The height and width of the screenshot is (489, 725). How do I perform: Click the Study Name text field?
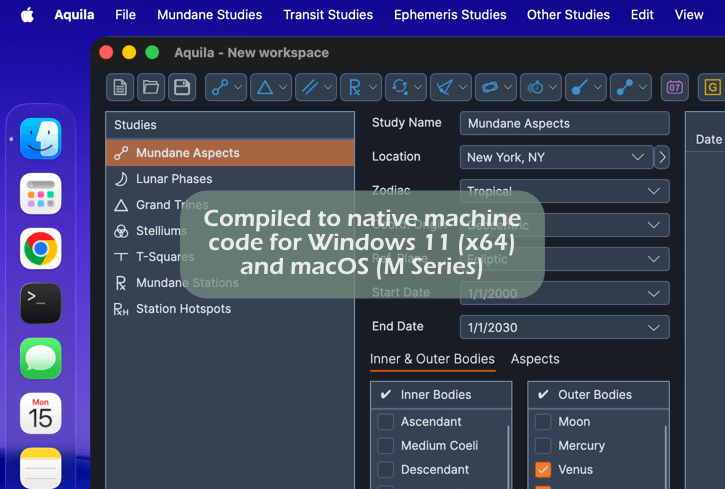[564, 123]
